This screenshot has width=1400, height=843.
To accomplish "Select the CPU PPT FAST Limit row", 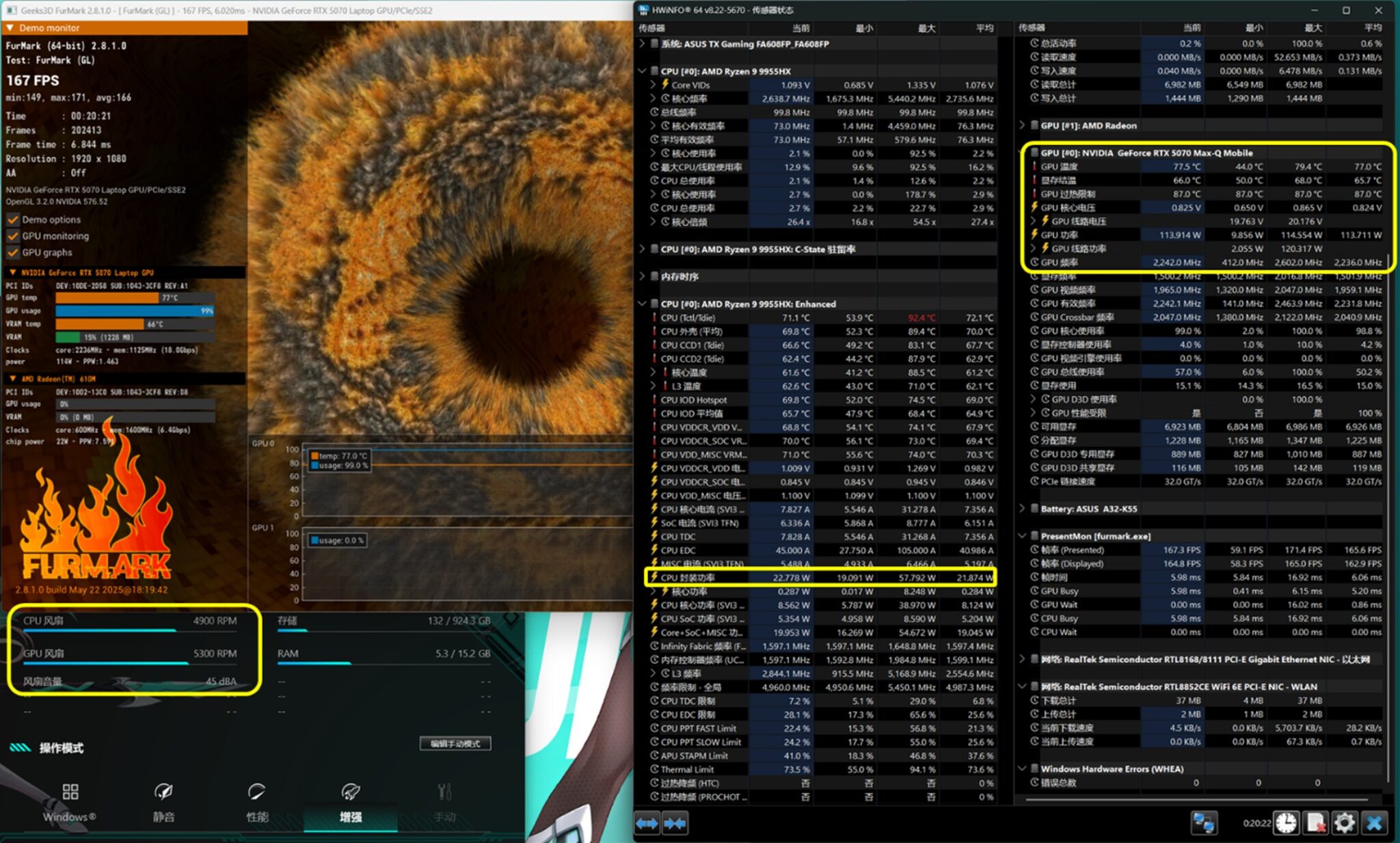I will (822, 728).
